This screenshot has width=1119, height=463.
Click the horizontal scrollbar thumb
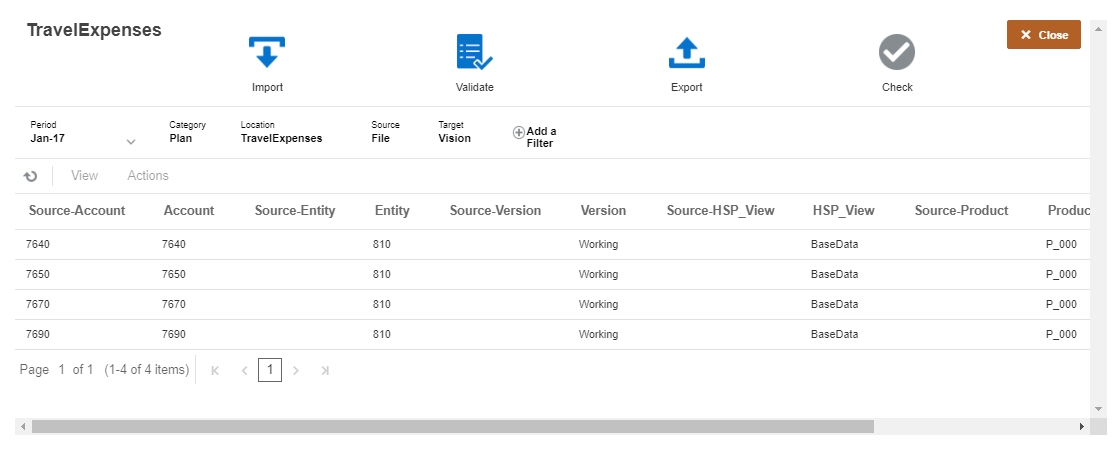coord(452,426)
